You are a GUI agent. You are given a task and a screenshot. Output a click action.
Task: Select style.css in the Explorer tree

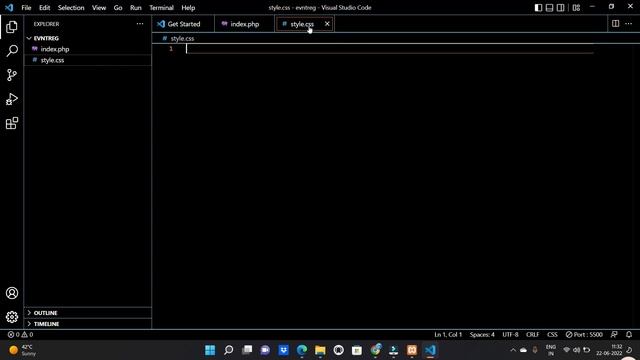(x=88, y=60)
